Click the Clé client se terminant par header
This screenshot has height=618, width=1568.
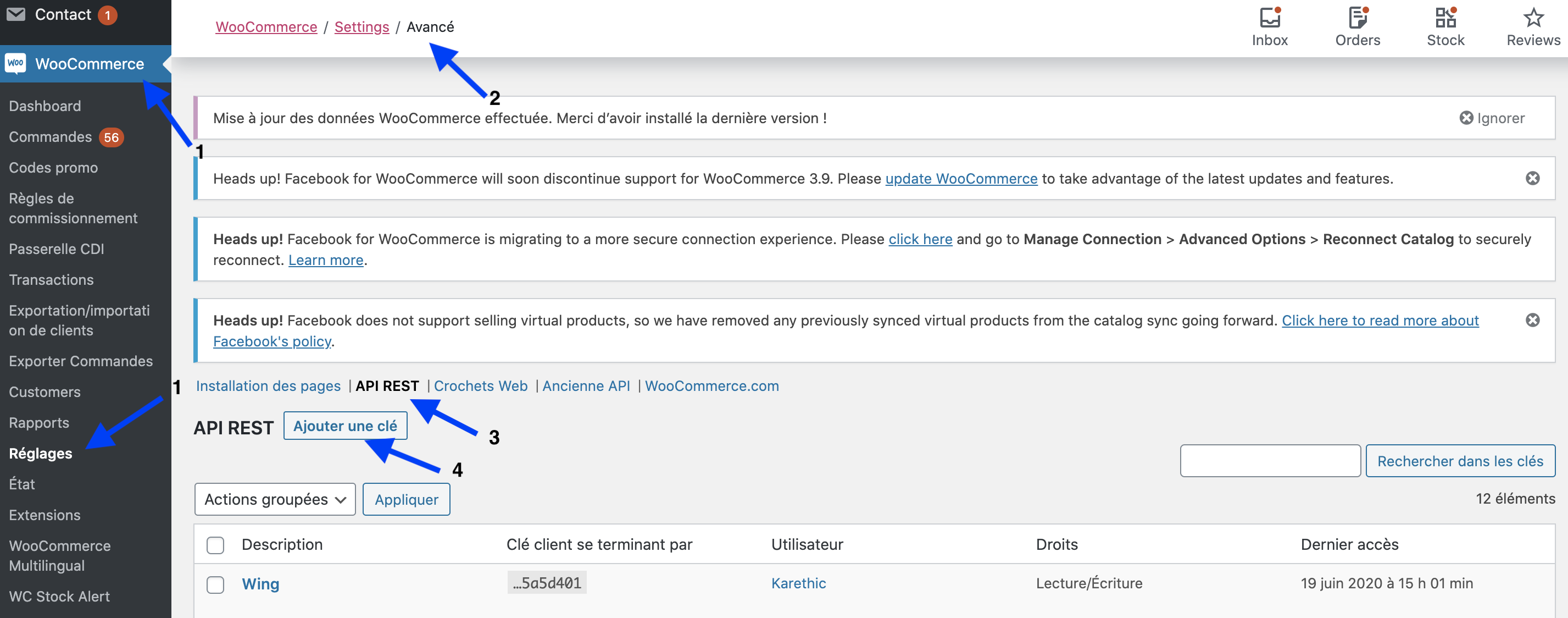pyautogui.click(x=599, y=544)
